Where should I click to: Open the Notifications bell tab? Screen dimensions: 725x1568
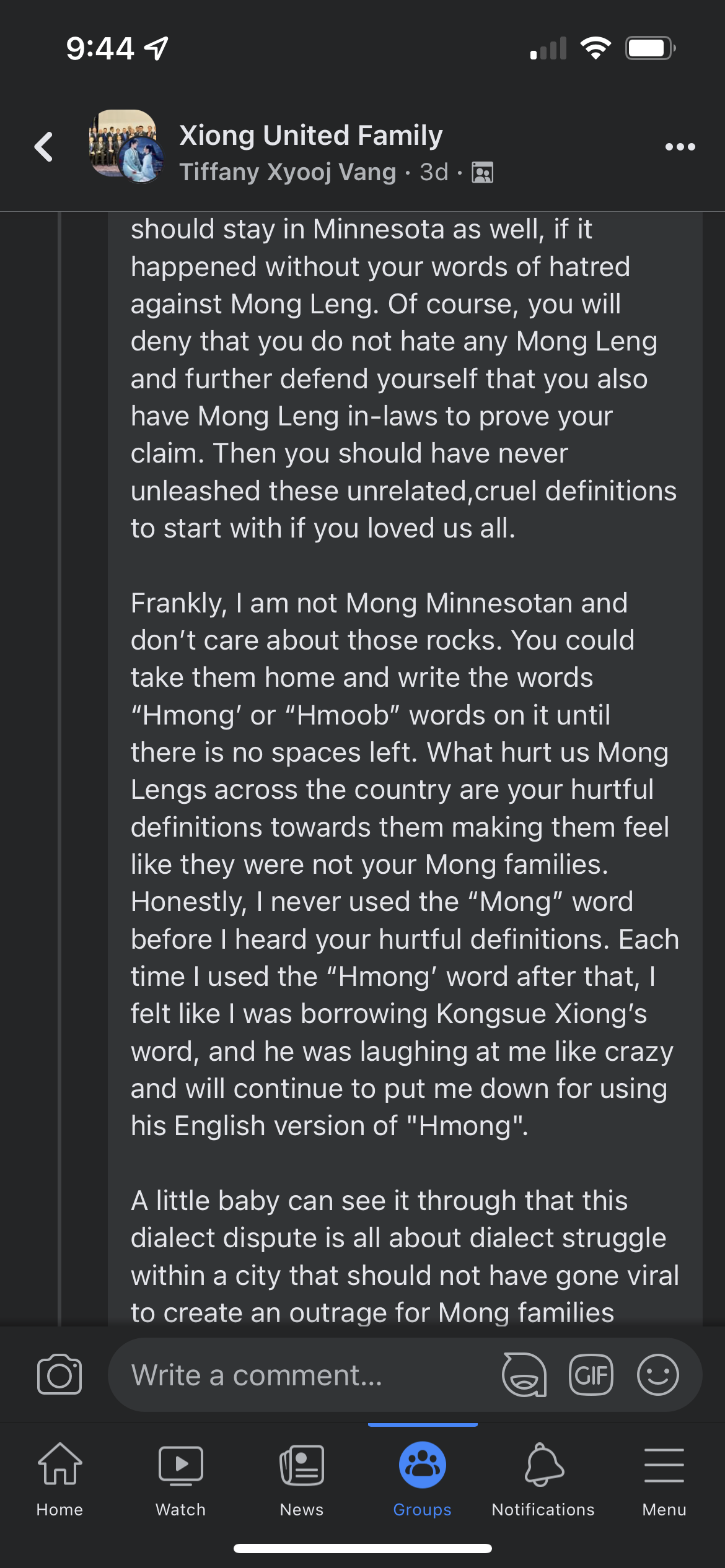(543, 1478)
